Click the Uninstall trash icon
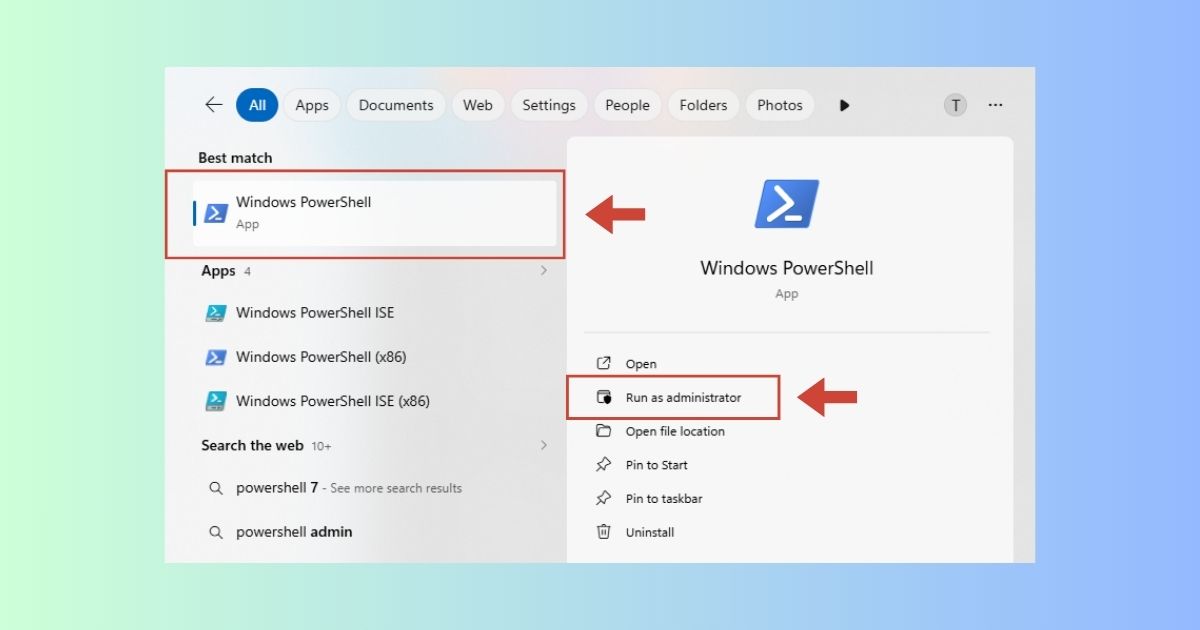This screenshot has height=630, width=1200. coord(604,532)
